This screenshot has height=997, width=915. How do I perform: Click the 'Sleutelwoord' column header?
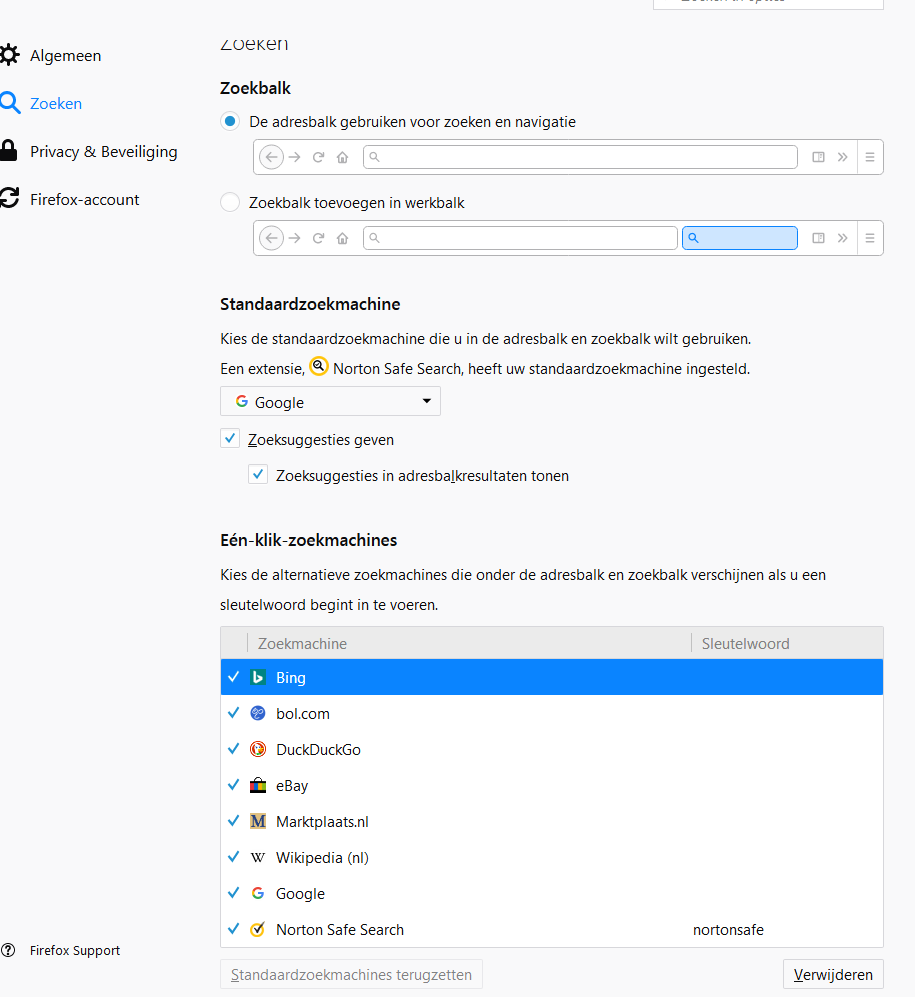tap(745, 644)
